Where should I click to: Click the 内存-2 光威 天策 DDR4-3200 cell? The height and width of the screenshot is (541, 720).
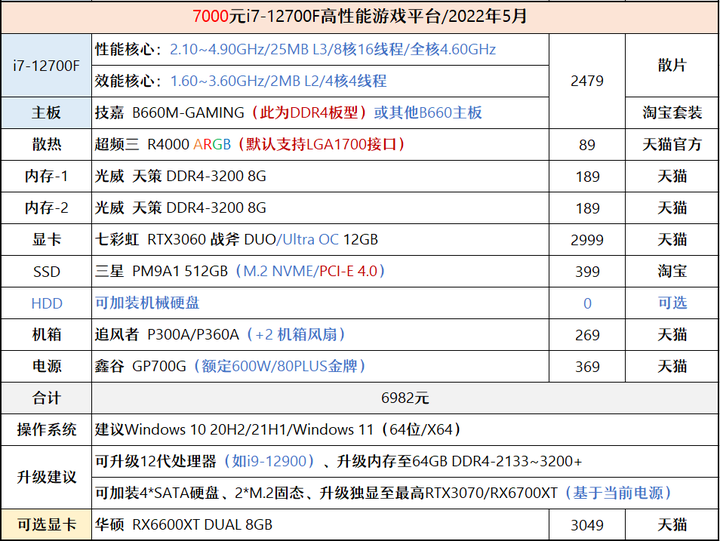320,208
